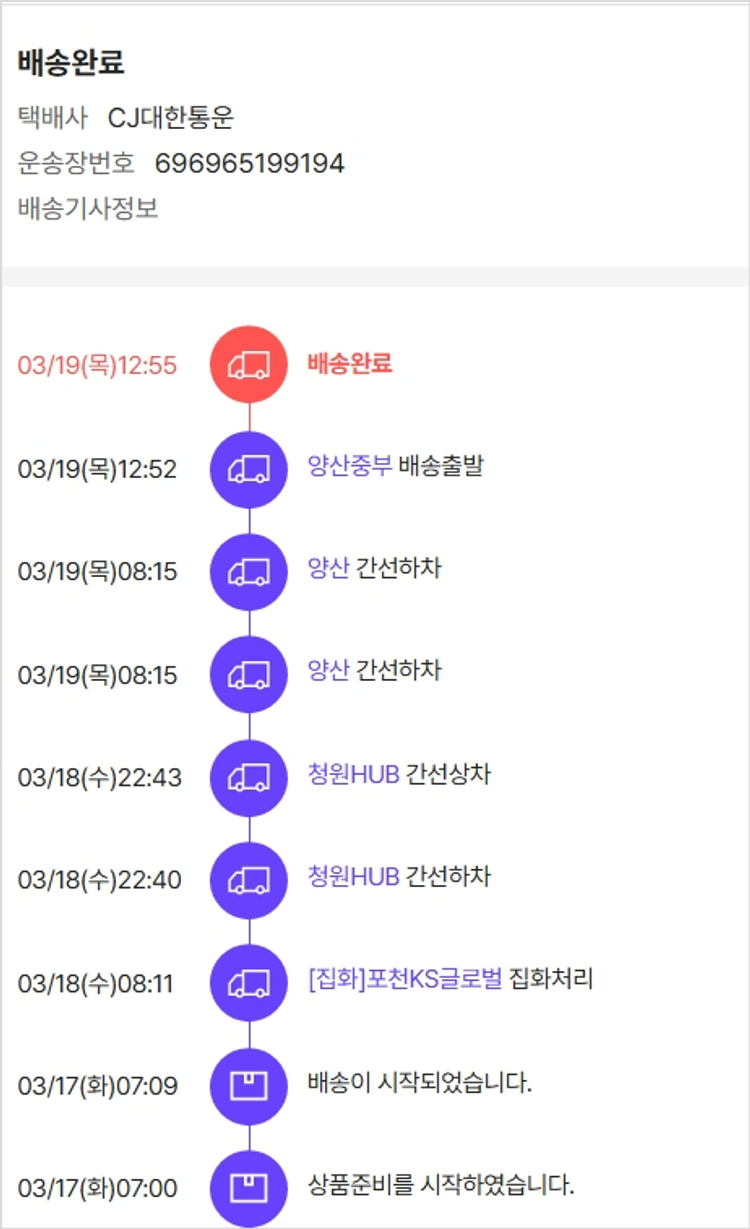This screenshot has height=1229, width=750.
Task: Click truck icon beside 양산중부 배송출발
Action: coord(249,469)
